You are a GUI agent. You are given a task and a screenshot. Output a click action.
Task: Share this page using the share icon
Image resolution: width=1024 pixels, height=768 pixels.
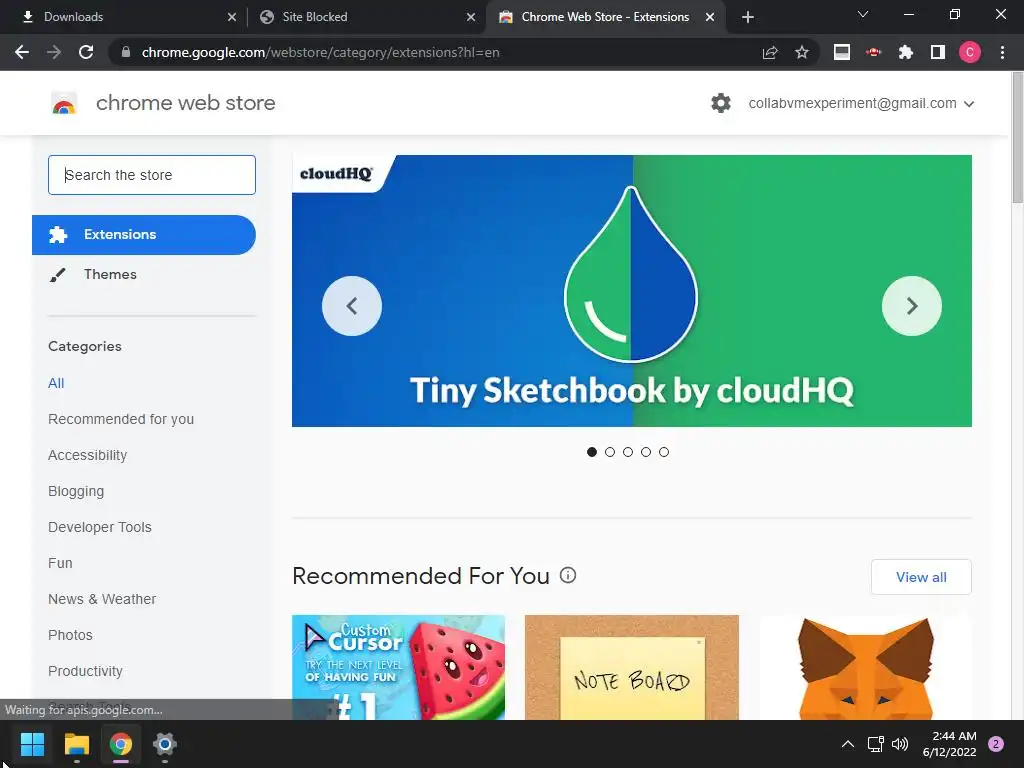770,52
